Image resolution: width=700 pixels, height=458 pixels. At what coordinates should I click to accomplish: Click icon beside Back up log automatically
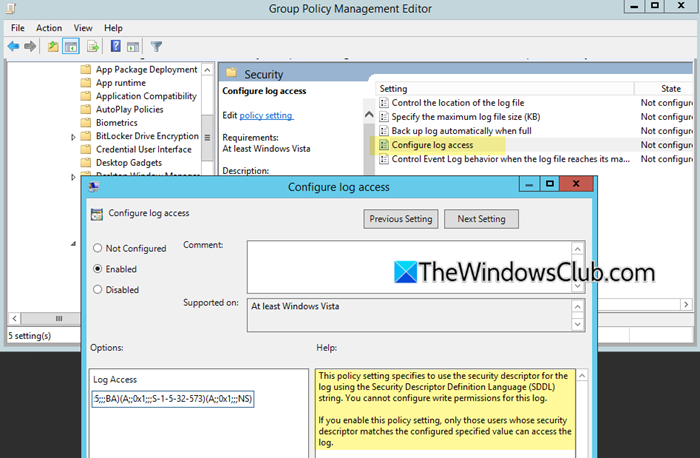pos(383,131)
